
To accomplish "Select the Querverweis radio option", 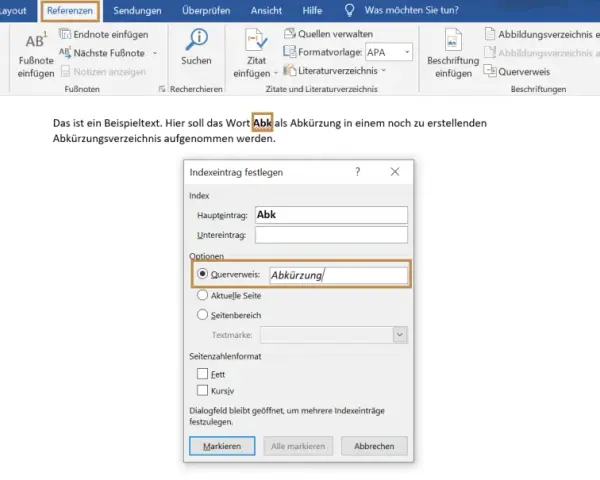I will (x=202, y=274).
